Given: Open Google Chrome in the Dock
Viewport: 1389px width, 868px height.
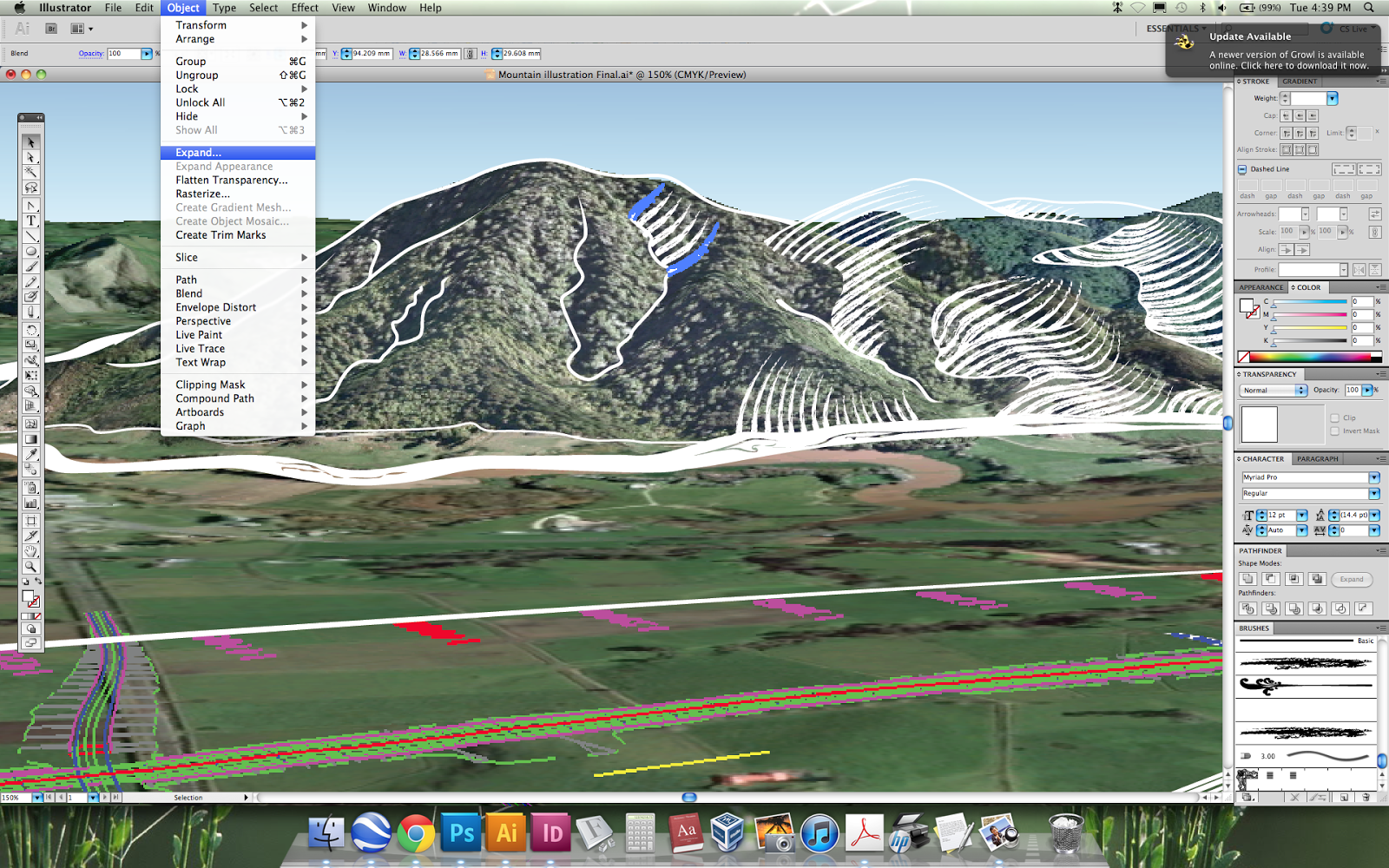Looking at the screenshot, I should click(x=416, y=833).
